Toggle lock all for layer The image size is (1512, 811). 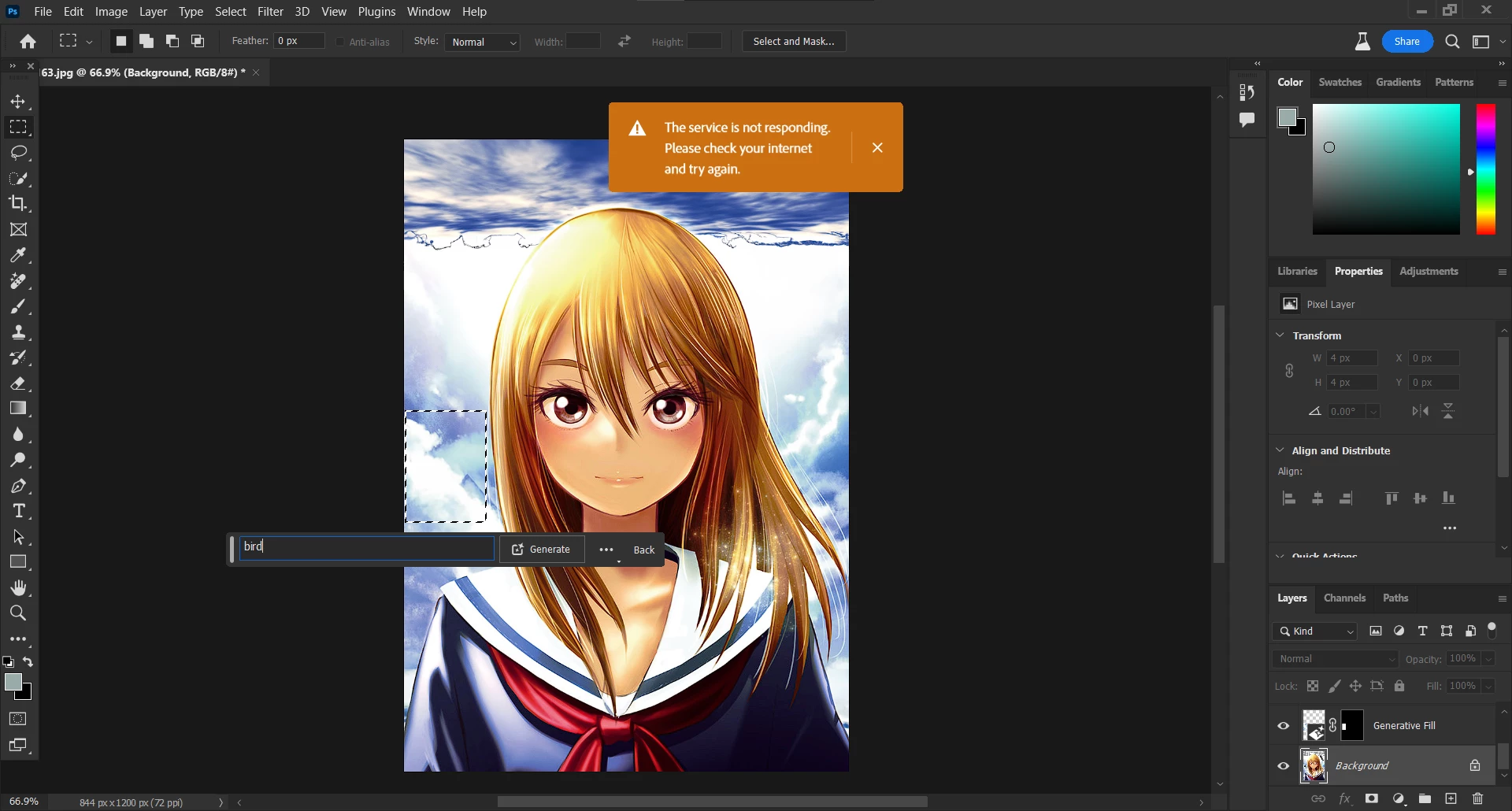pyautogui.click(x=1399, y=687)
